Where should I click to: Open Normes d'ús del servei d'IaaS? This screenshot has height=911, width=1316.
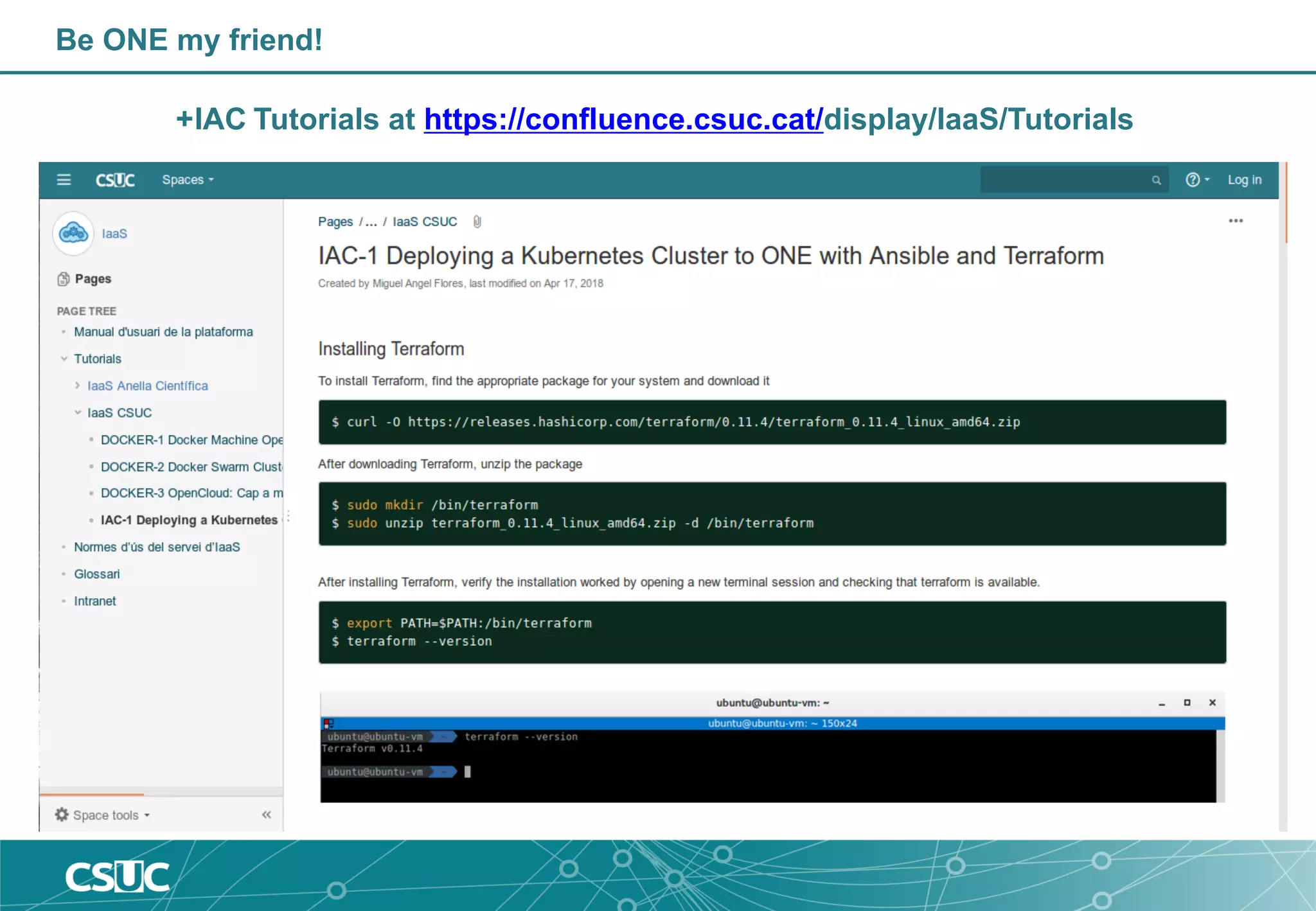[157, 547]
